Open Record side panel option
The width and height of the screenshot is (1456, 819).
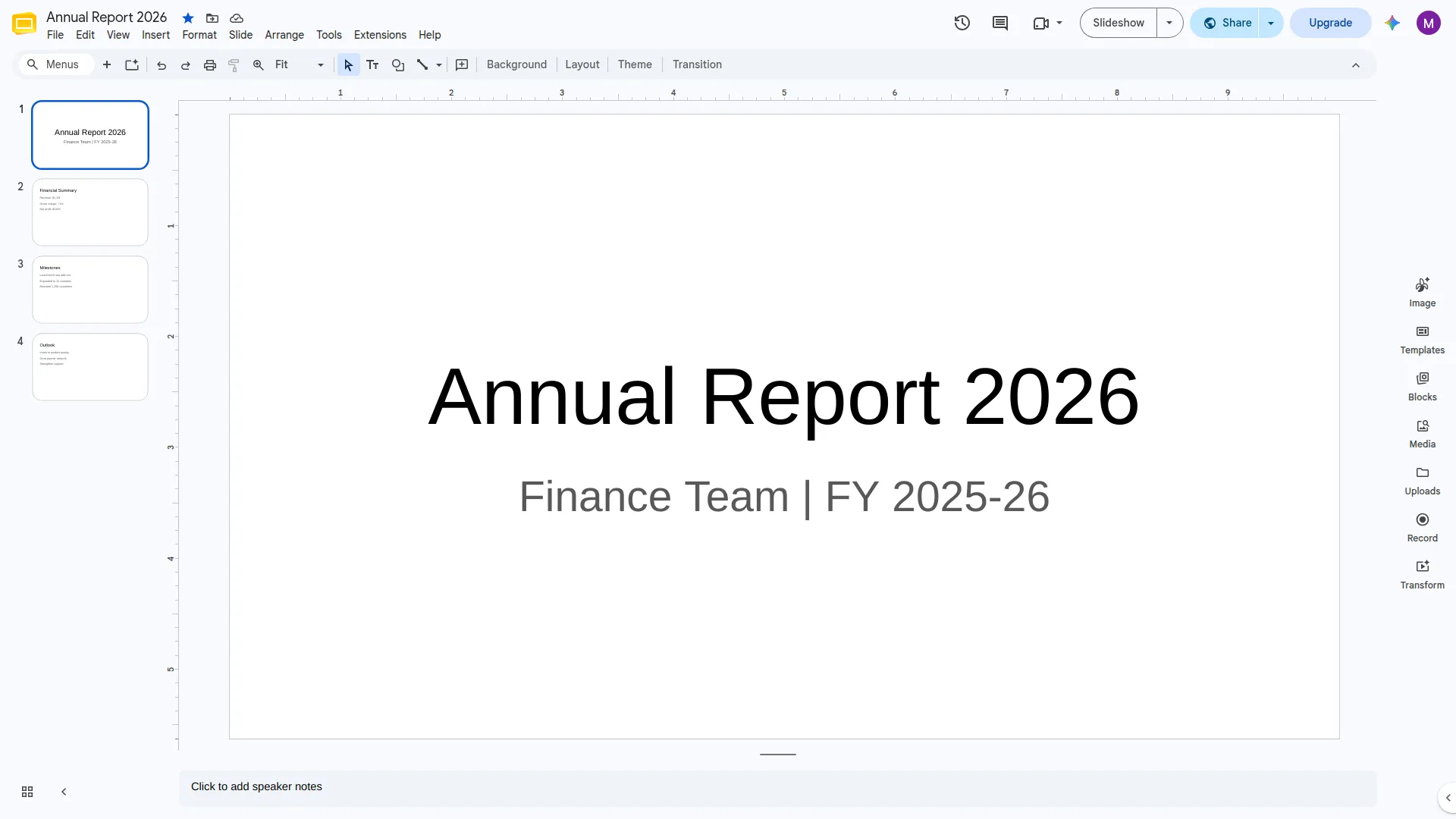1422,527
